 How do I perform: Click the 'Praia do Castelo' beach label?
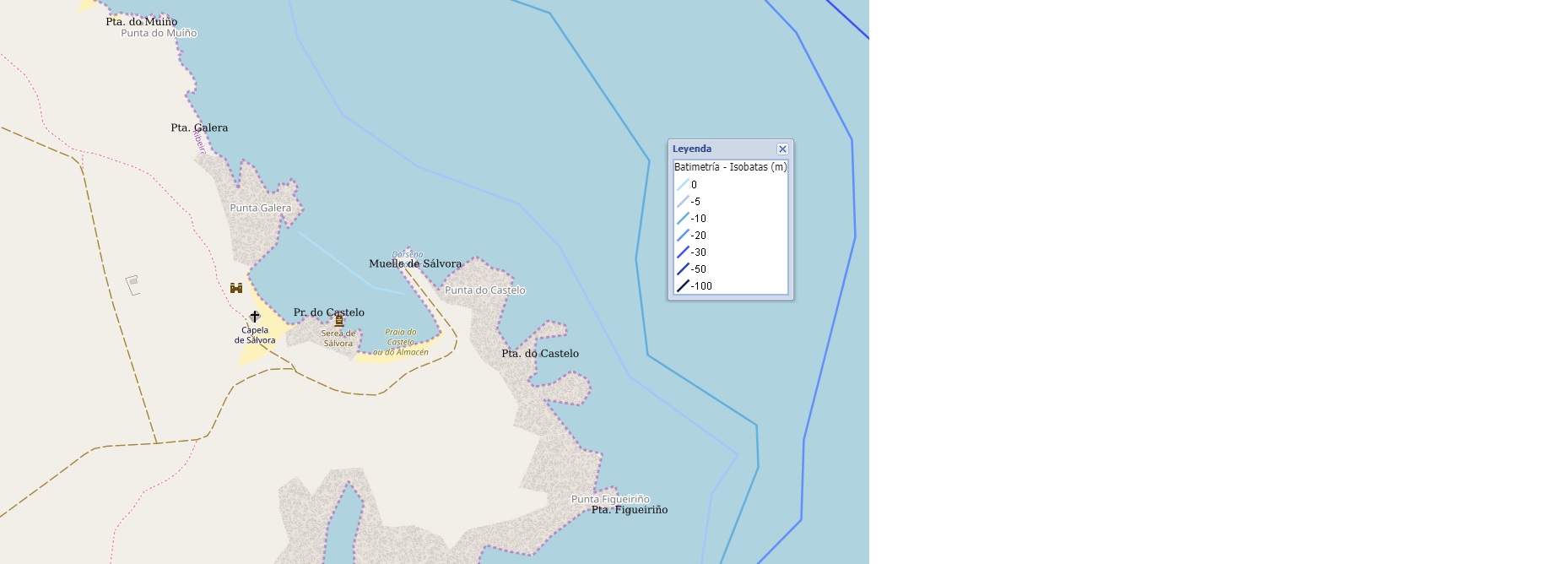(401, 337)
